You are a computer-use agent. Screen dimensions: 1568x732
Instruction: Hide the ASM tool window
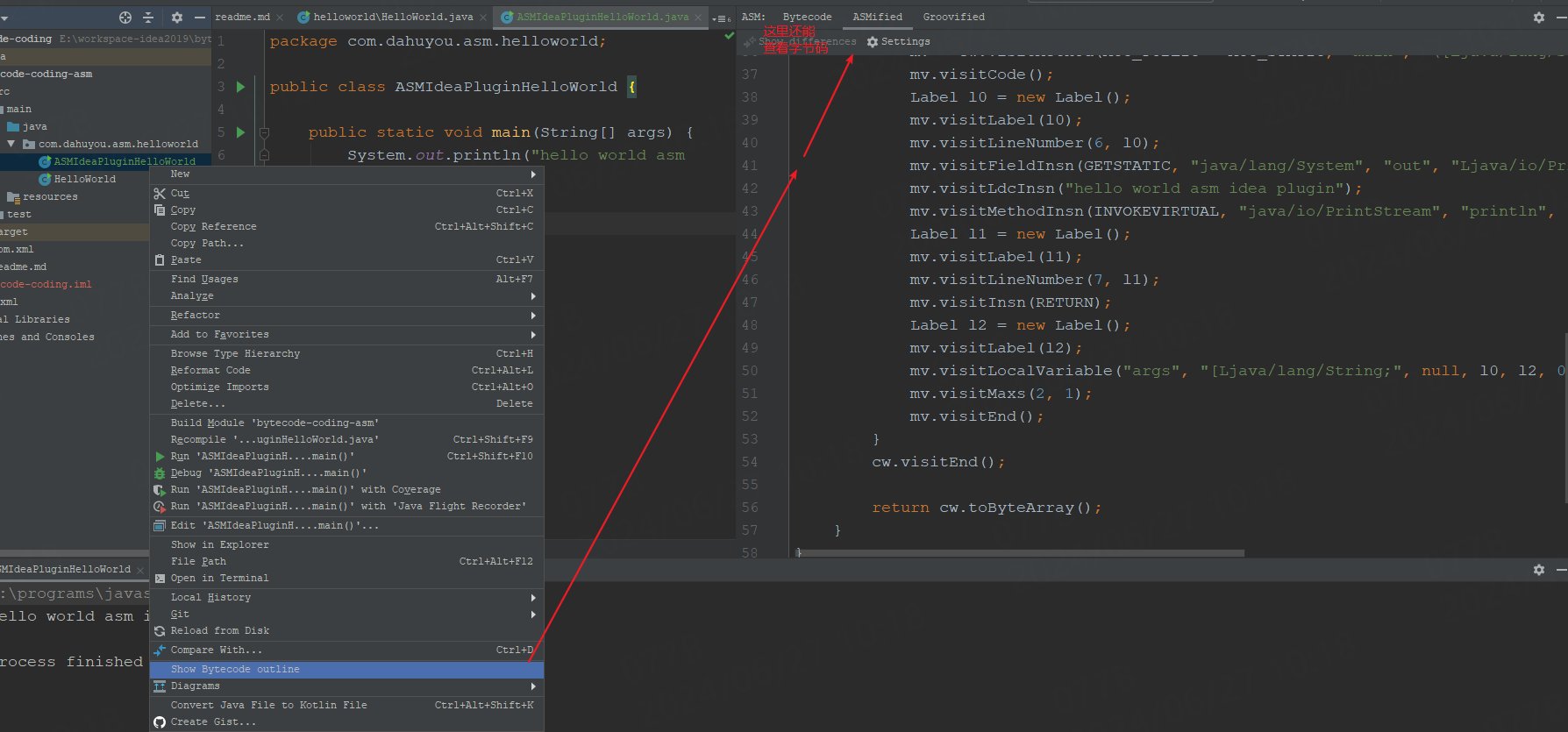(1561, 18)
